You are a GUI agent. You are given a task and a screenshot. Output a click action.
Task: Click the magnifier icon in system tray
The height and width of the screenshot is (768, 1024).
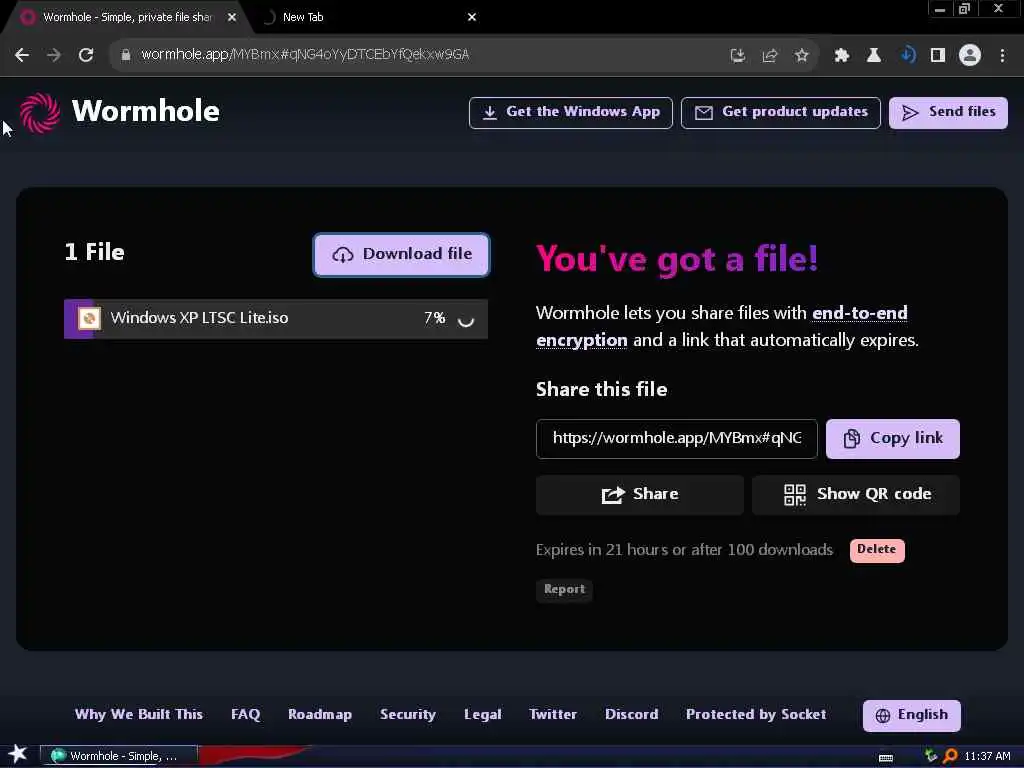tap(950, 756)
